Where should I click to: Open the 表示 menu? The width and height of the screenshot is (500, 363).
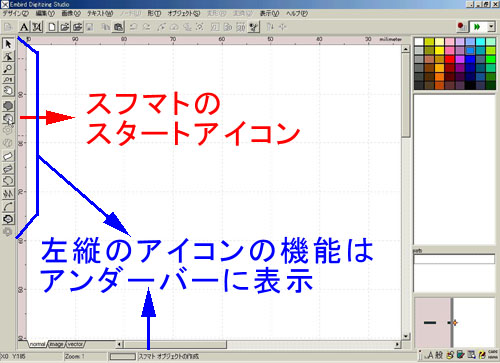(x=269, y=13)
